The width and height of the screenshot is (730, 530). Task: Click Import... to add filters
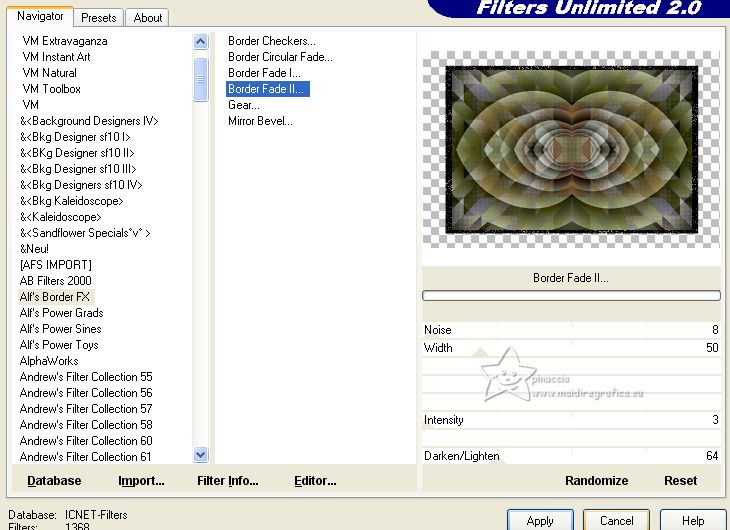point(141,481)
